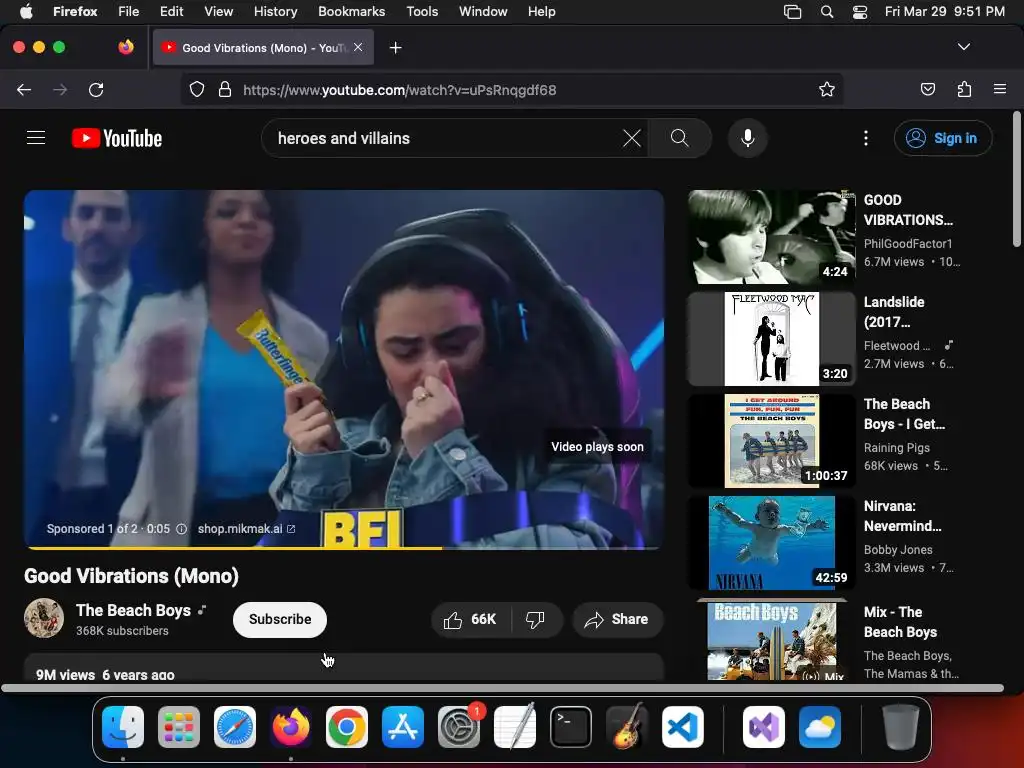List all tabs dropdown chevron
The height and width of the screenshot is (768, 1024).
963,47
